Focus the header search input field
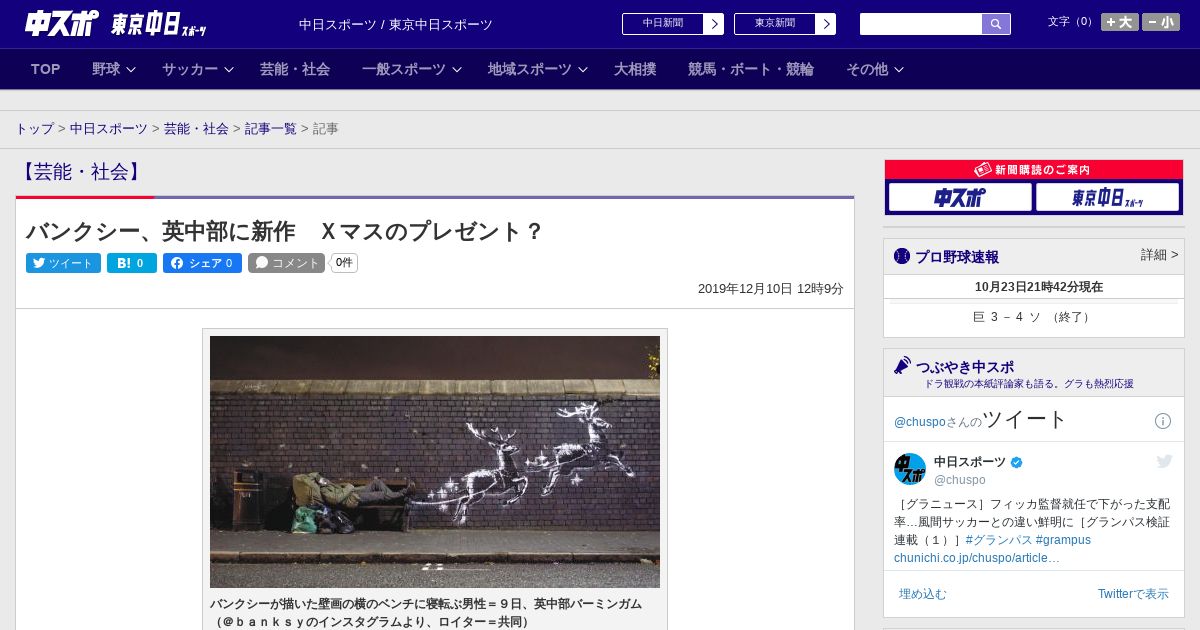The width and height of the screenshot is (1200, 630). click(x=921, y=24)
